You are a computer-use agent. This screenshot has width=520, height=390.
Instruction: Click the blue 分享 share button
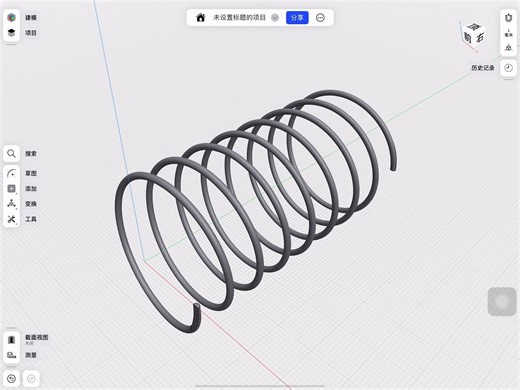pyautogui.click(x=297, y=18)
